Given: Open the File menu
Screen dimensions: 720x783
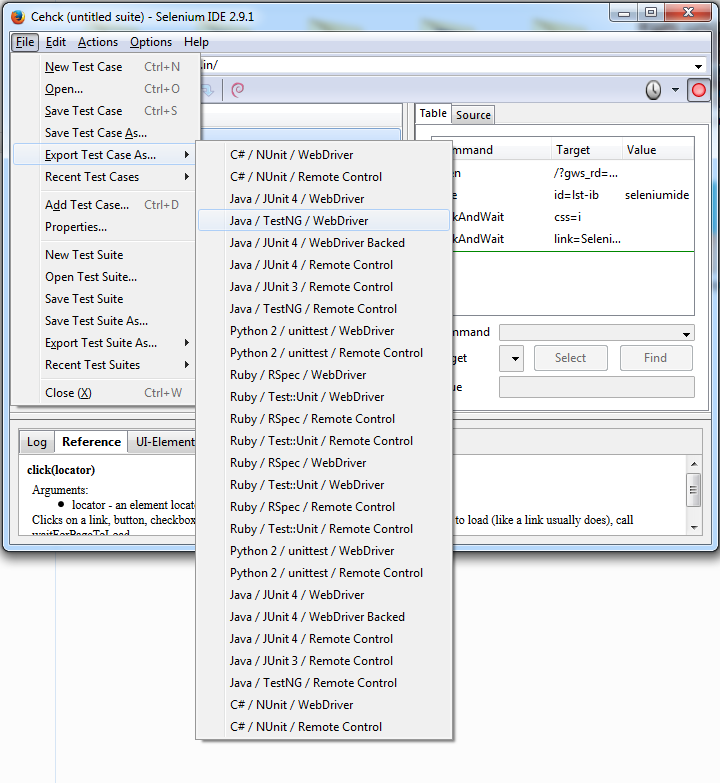Looking at the screenshot, I should coord(25,42).
